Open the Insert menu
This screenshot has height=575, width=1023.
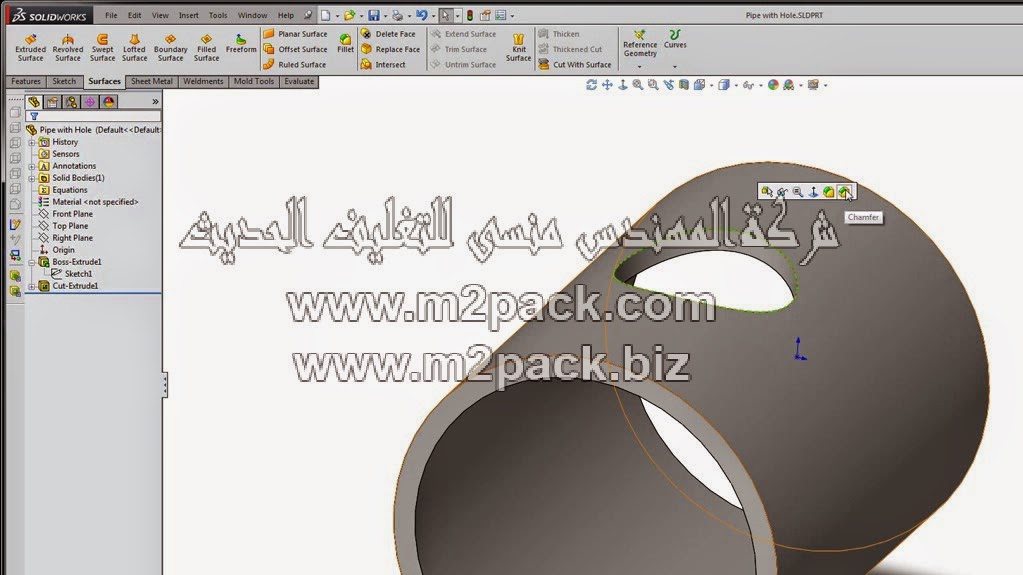pyautogui.click(x=189, y=15)
